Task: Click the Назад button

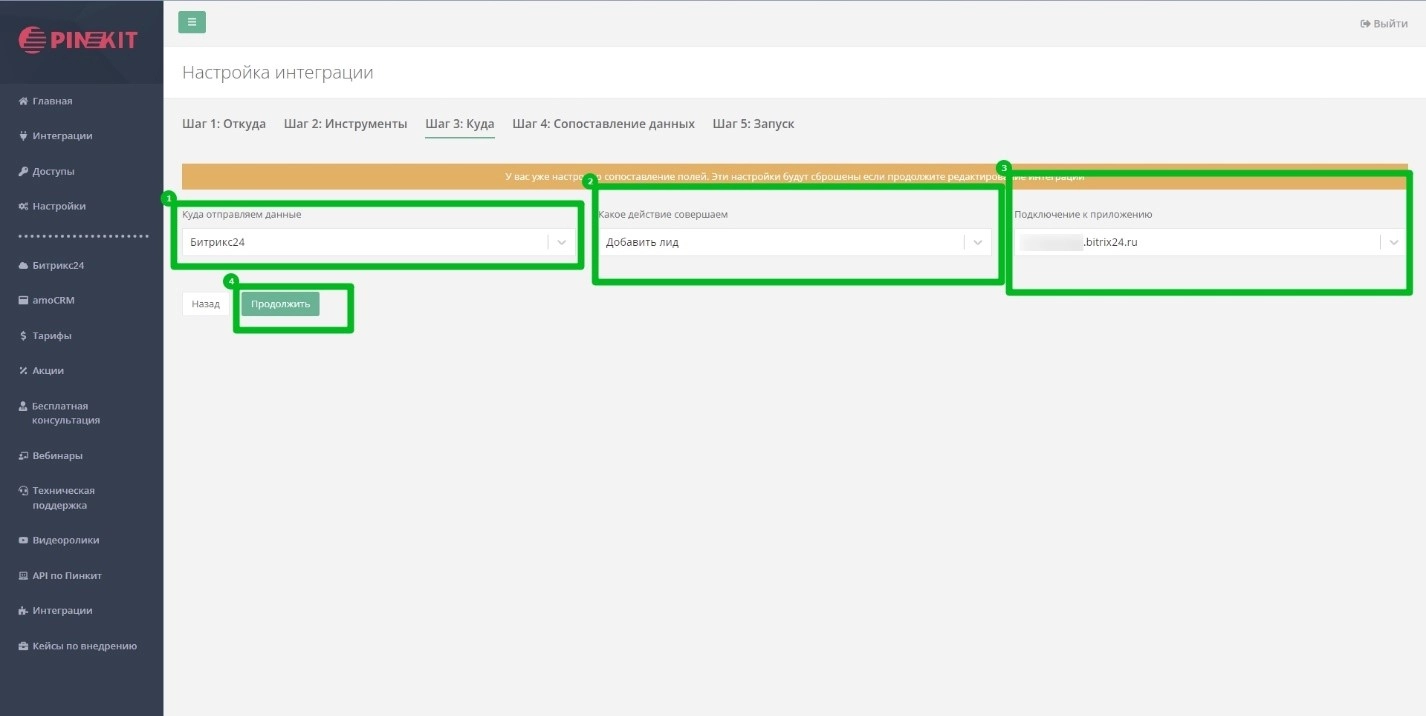Action: tap(206, 304)
